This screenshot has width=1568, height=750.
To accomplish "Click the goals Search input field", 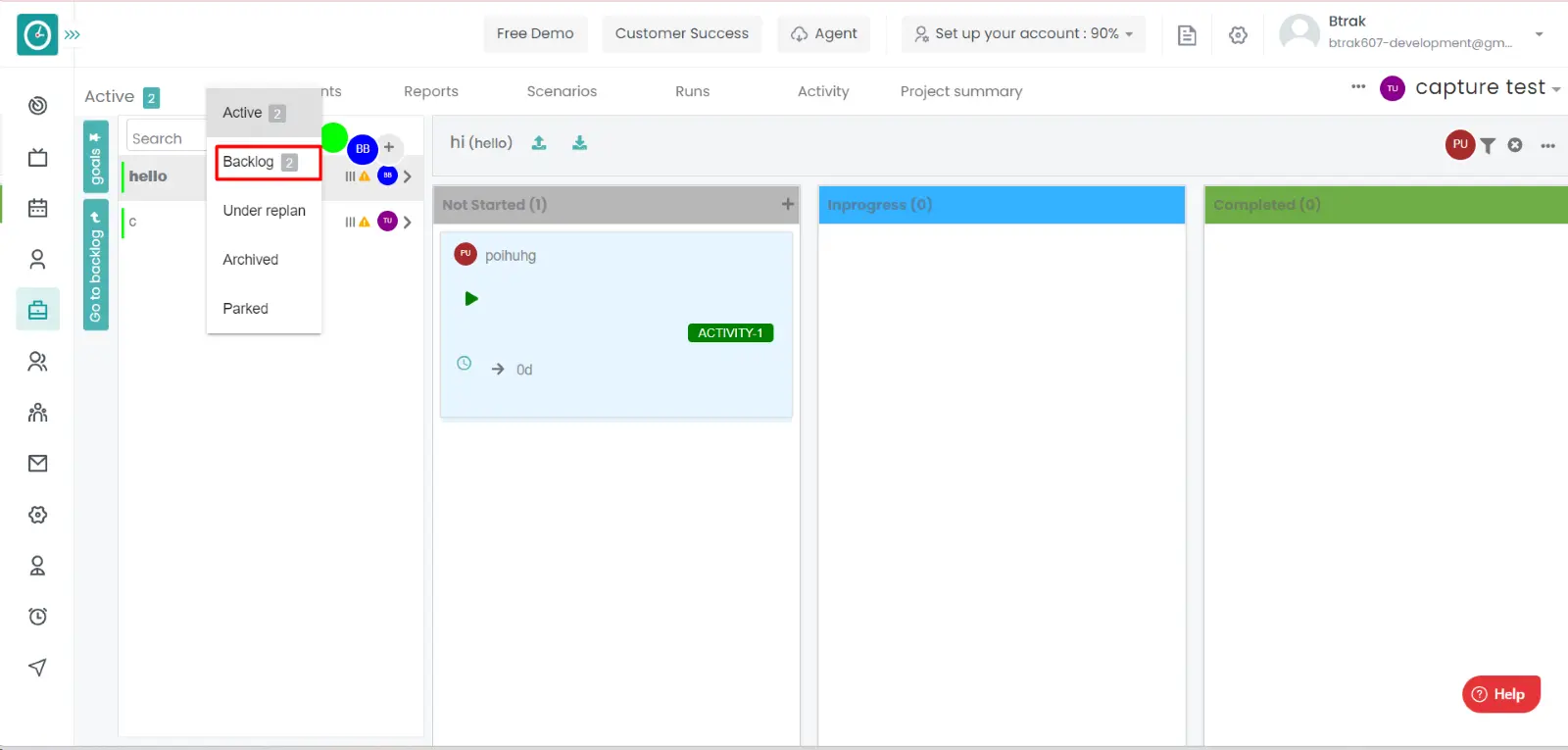I will tap(165, 138).
